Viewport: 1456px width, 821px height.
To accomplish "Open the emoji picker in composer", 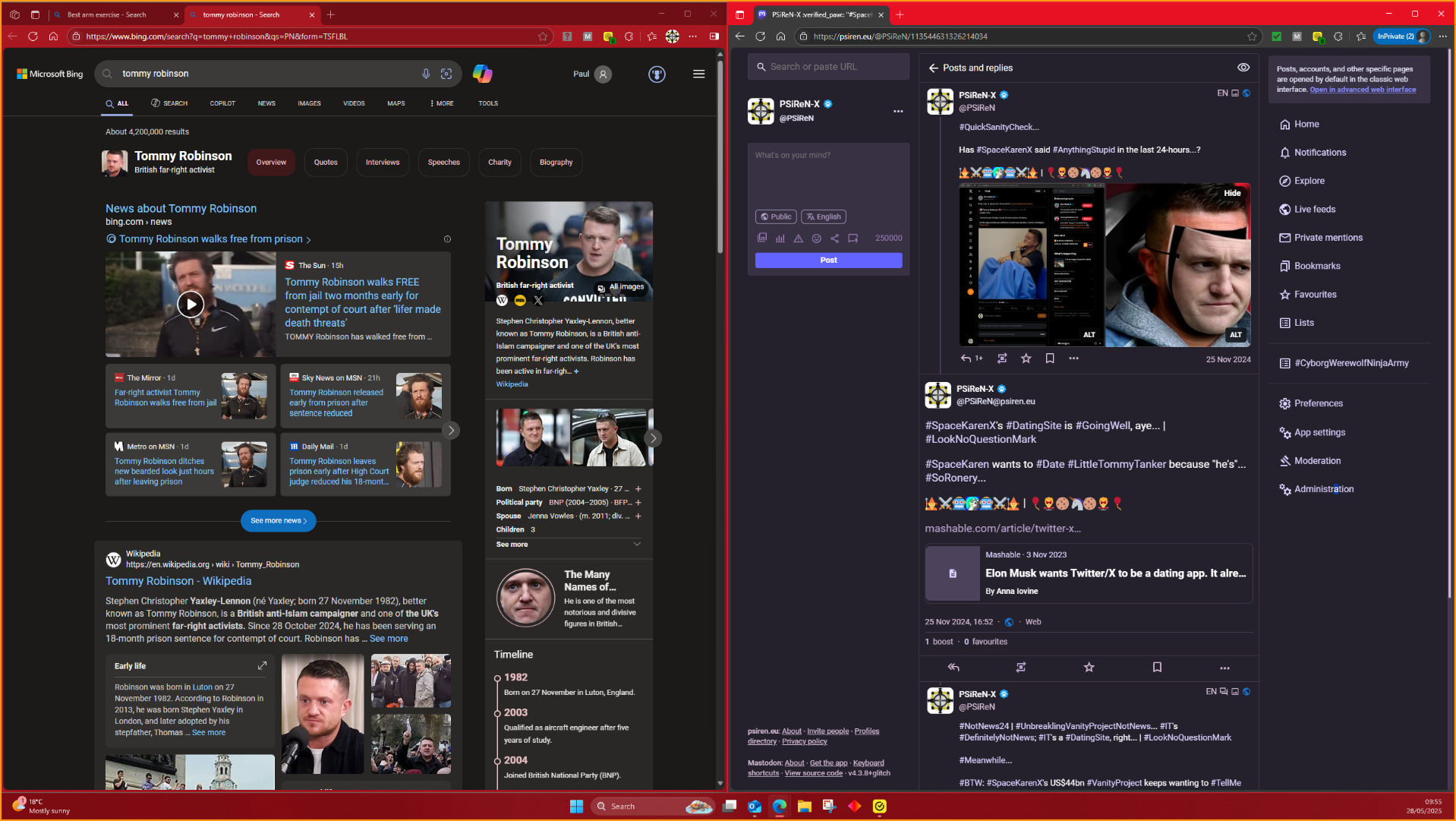I will coord(816,238).
